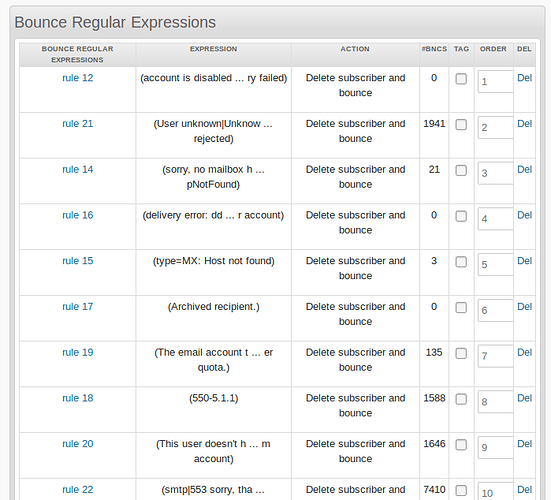Tick the tag checkbox for rule 15
This screenshot has width=551, height=500.
[x=461, y=262]
